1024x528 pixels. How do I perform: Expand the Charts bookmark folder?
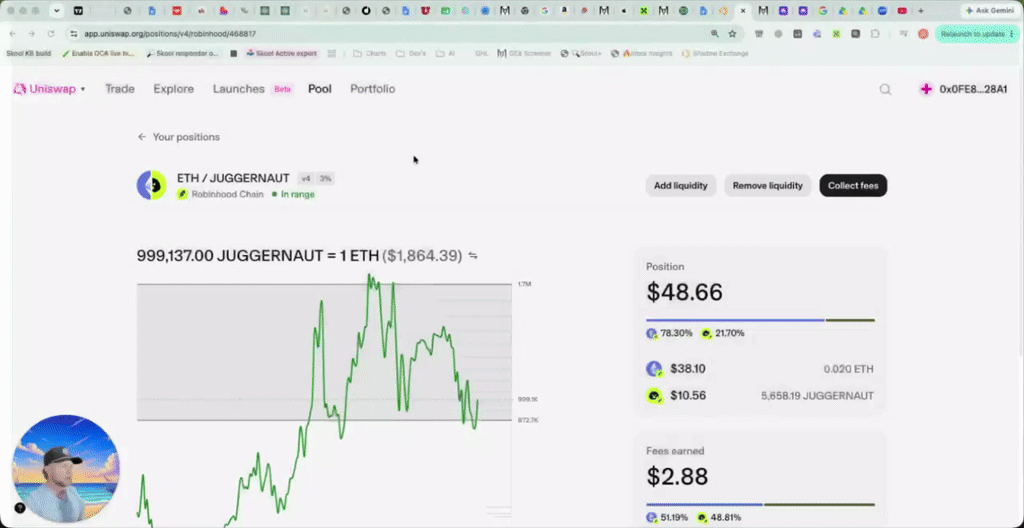click(370, 54)
